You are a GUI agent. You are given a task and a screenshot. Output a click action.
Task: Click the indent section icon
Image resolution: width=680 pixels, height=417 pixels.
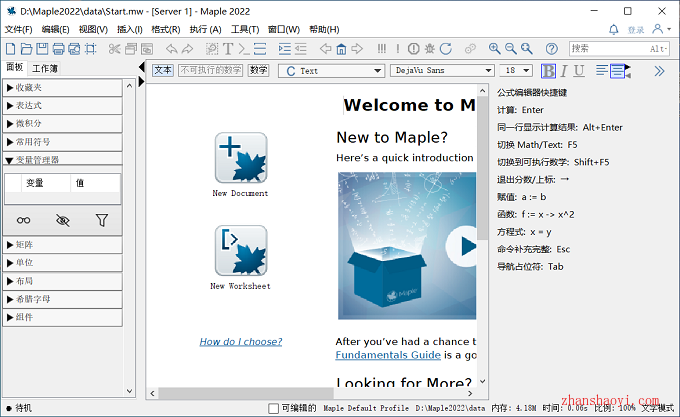[x=284, y=49]
